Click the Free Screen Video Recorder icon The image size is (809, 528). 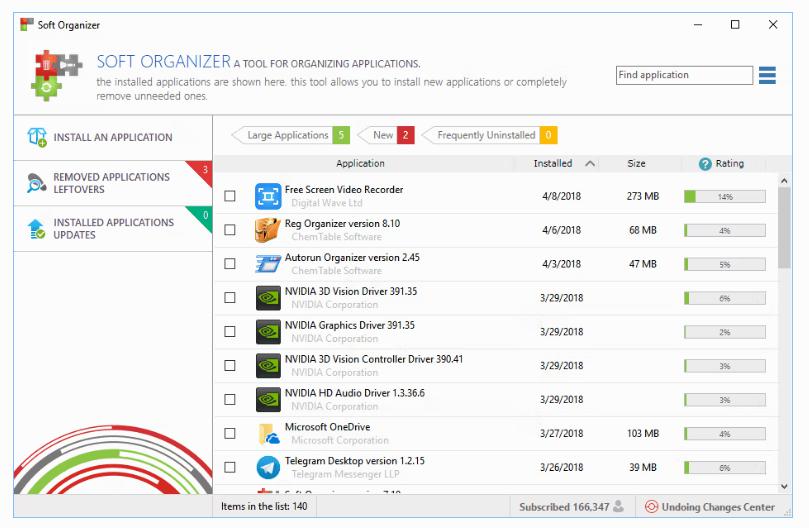click(x=267, y=196)
